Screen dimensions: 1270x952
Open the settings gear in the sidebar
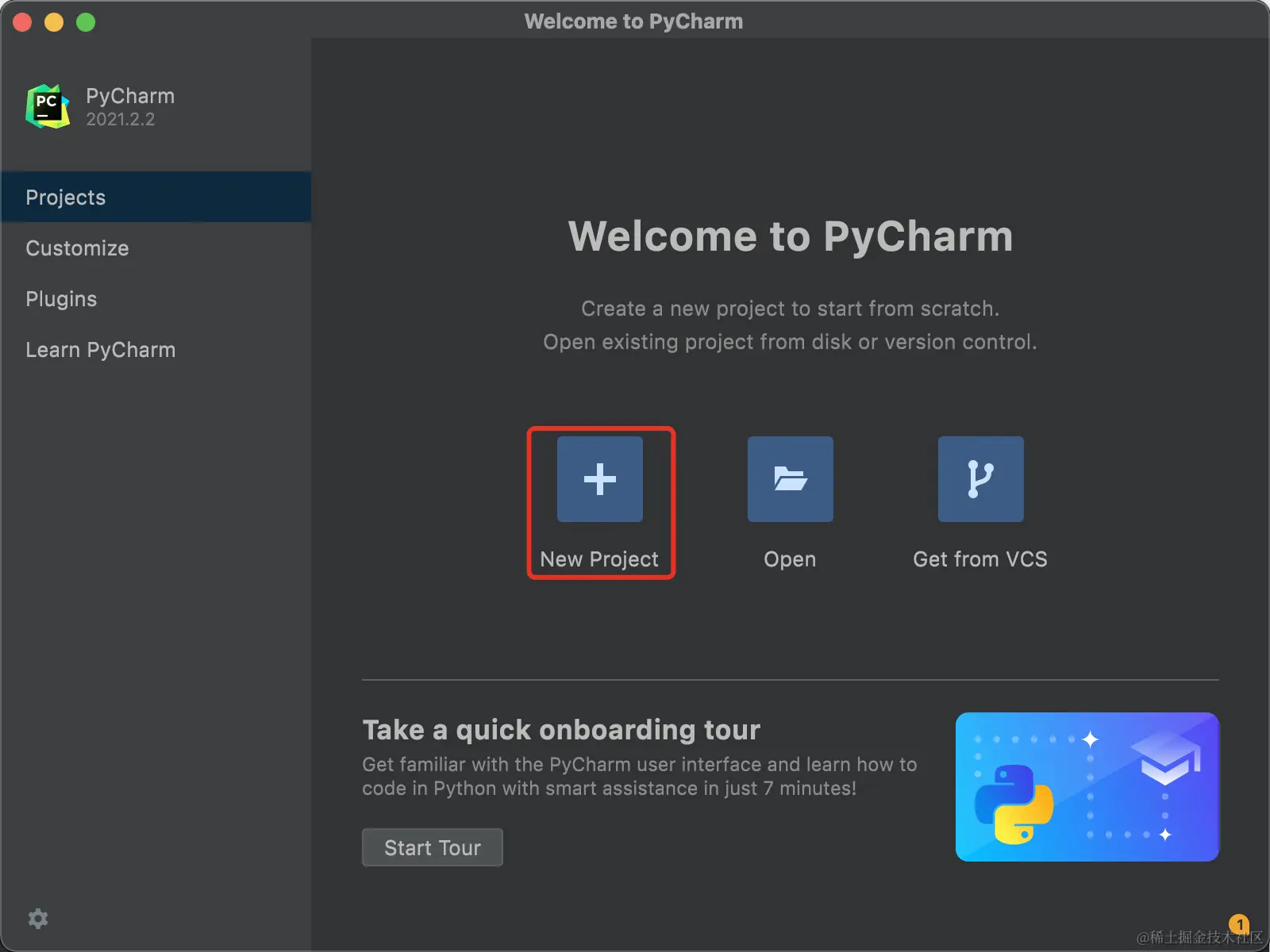point(38,919)
